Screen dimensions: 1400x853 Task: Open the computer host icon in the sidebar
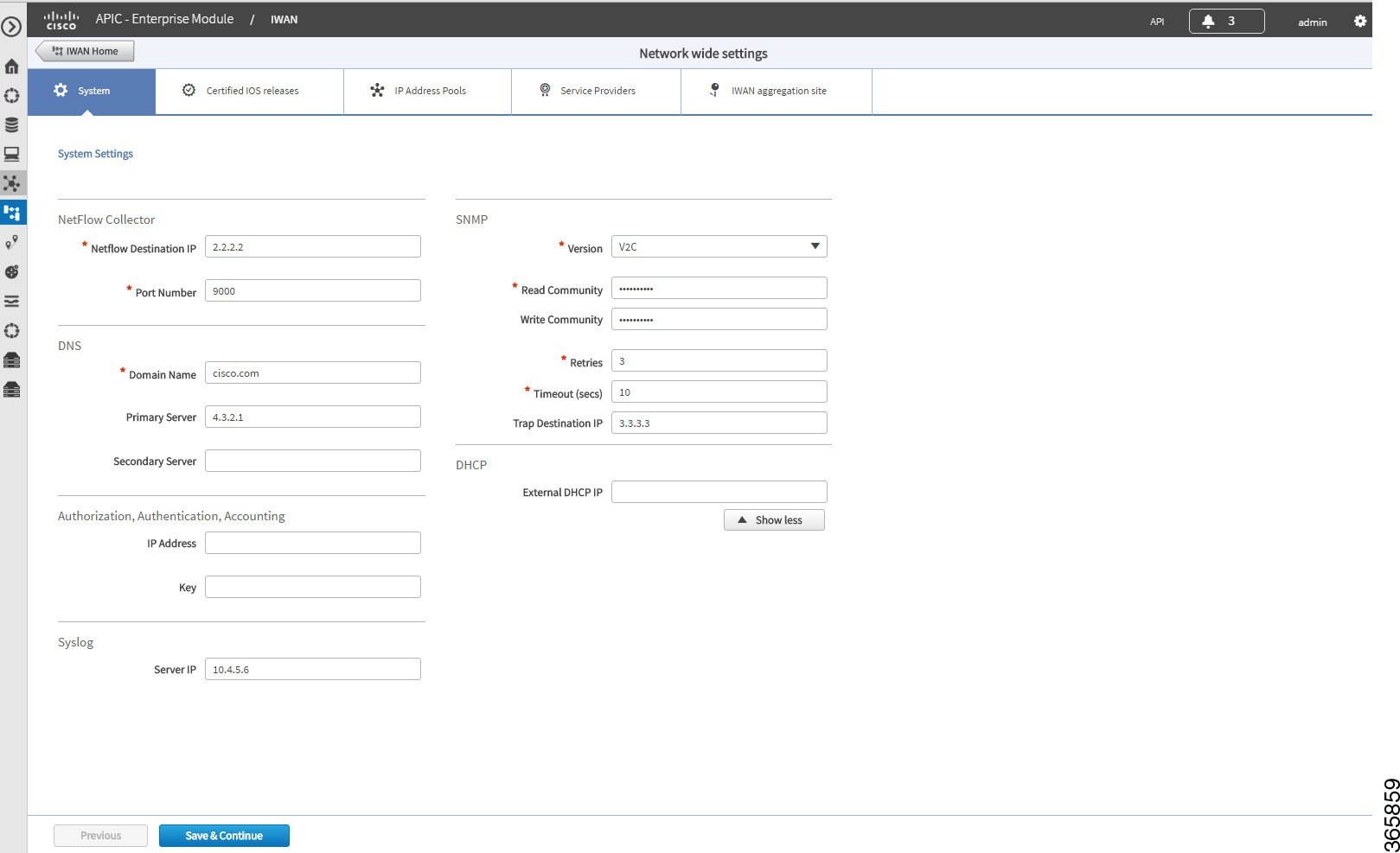click(11, 154)
